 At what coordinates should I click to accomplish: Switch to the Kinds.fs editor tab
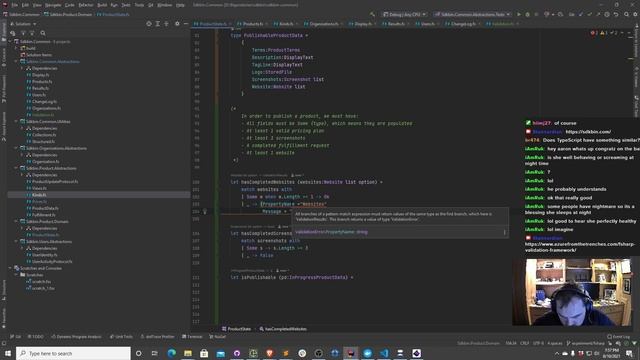click(285, 24)
